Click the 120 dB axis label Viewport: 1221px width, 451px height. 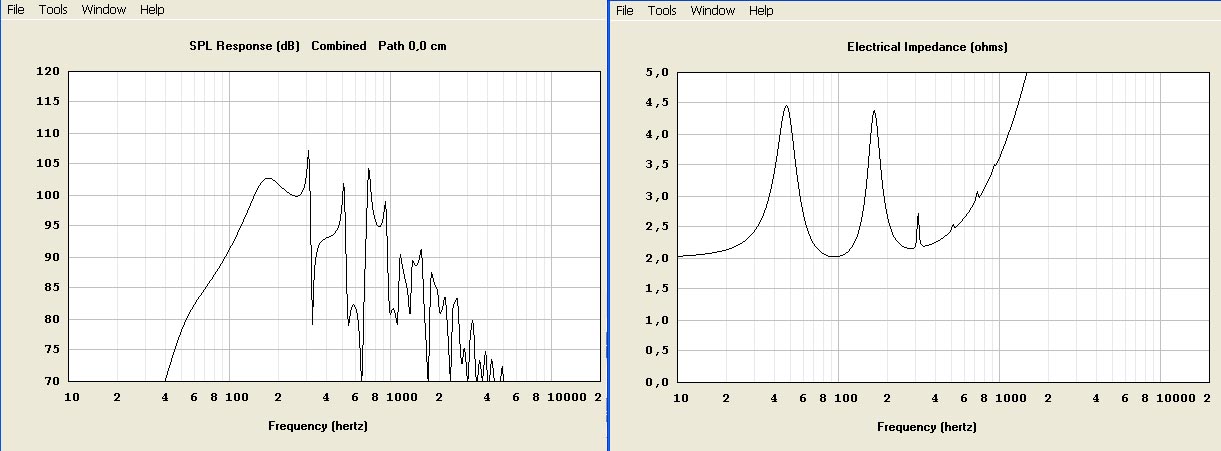tap(49, 72)
